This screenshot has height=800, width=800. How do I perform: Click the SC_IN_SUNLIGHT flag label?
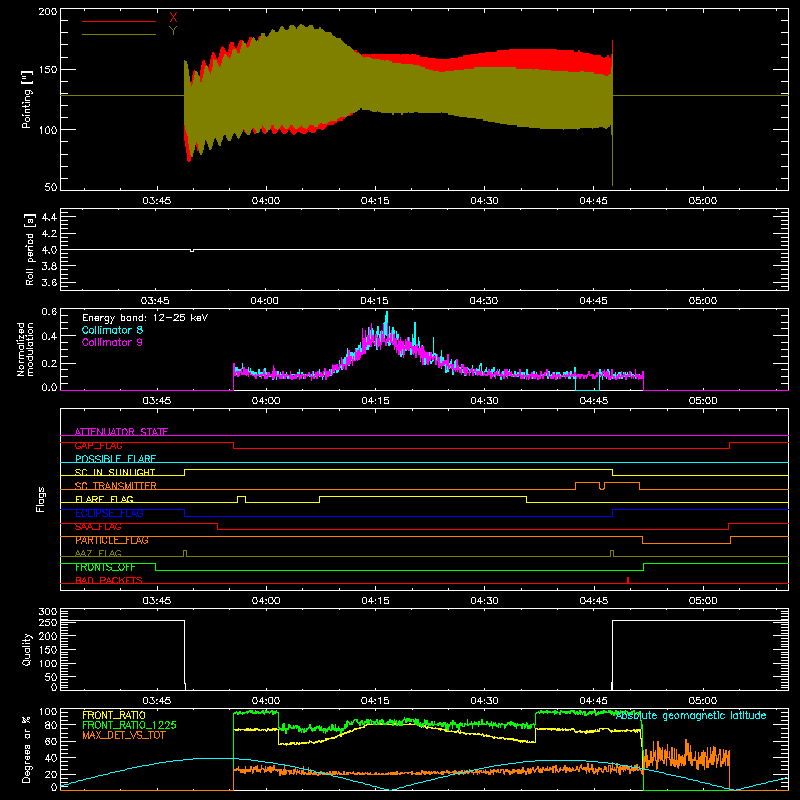click(x=115, y=472)
